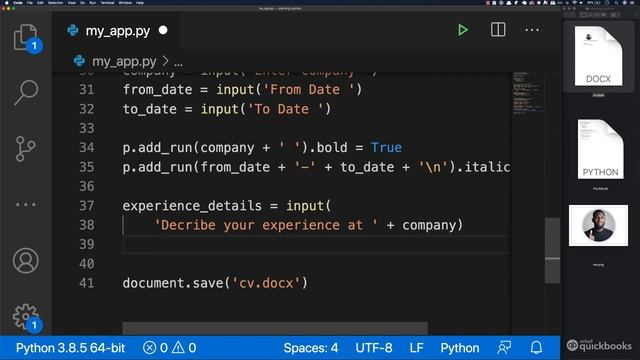Click the horizontal editor scrollbar

pyautogui.click(x=275, y=328)
